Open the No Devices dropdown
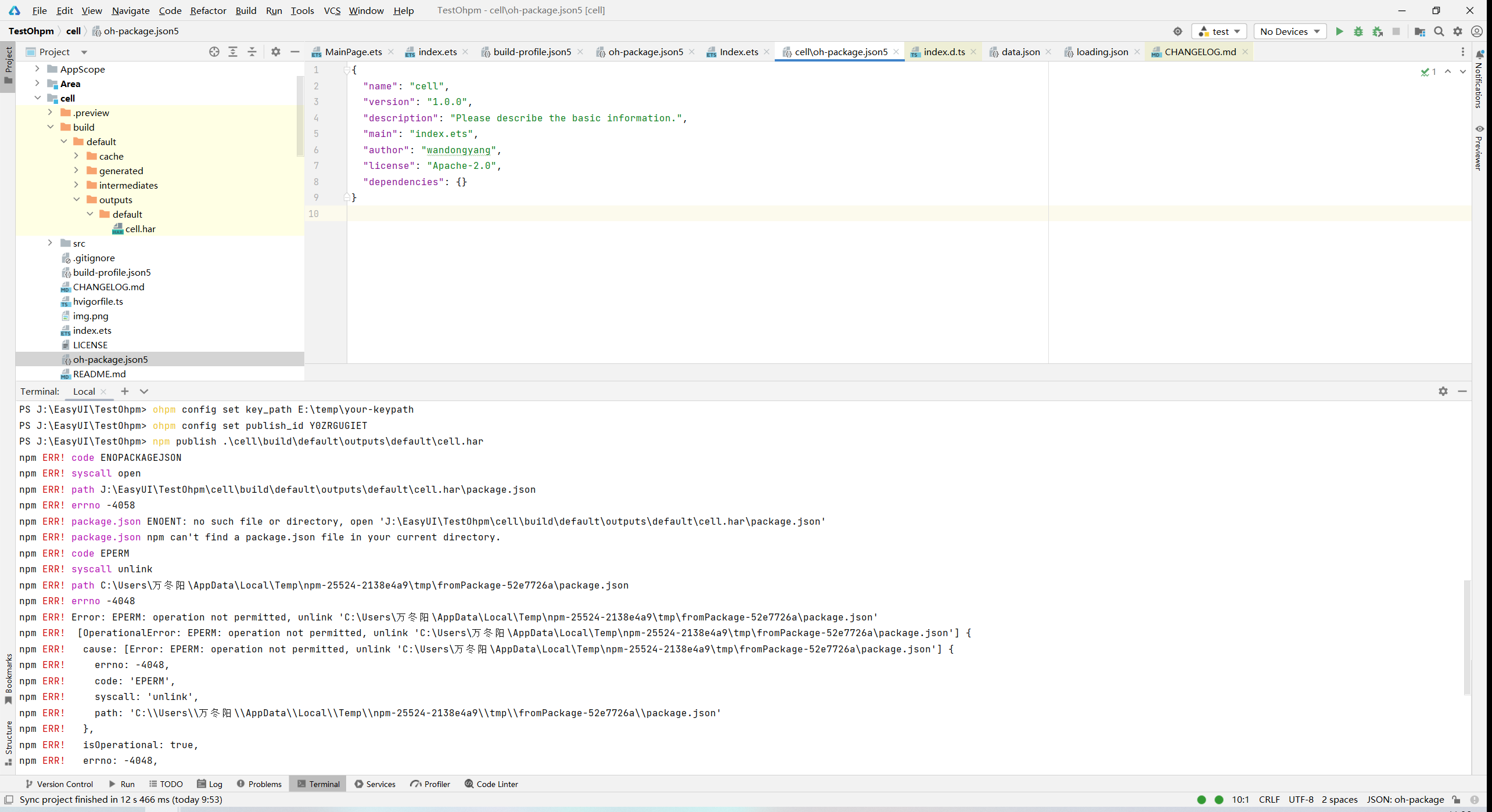 [1290, 31]
